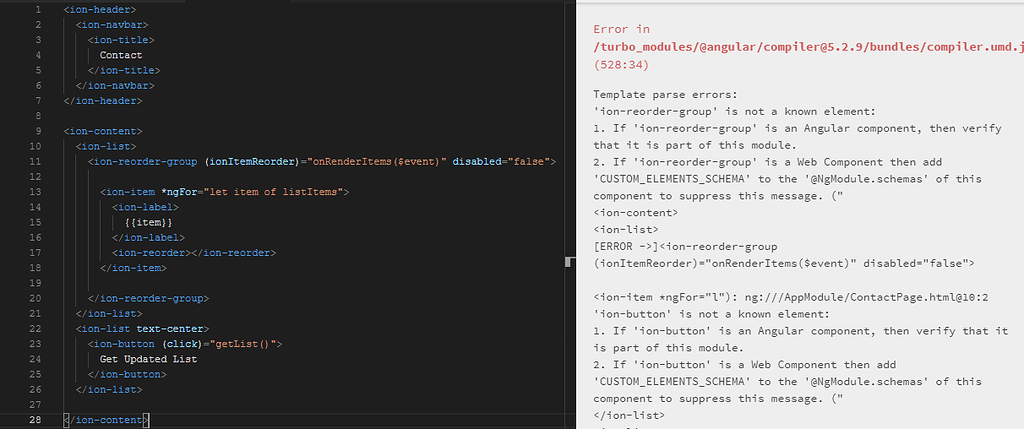Click line number 19 in the gutter

(x=35, y=283)
